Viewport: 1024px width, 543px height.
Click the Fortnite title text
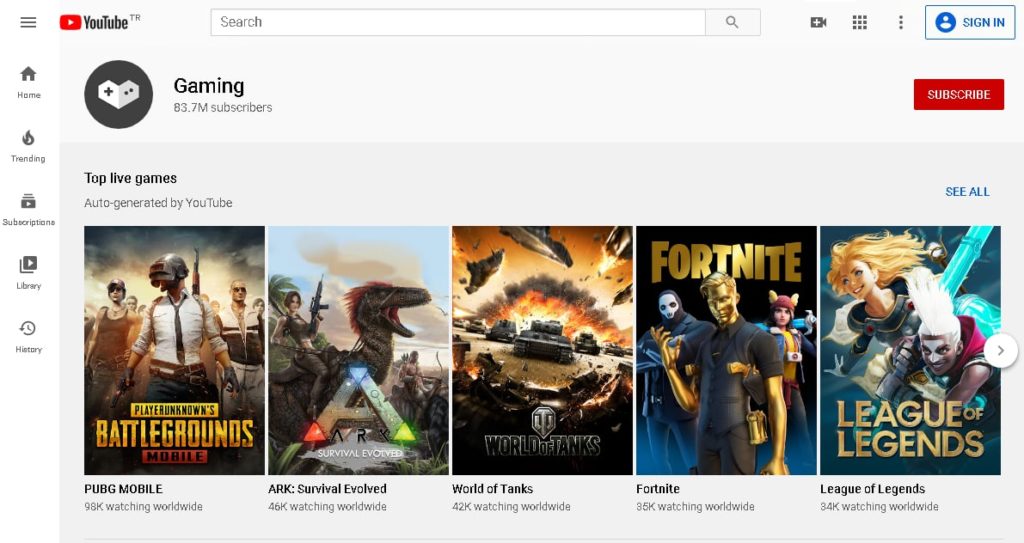pos(658,489)
